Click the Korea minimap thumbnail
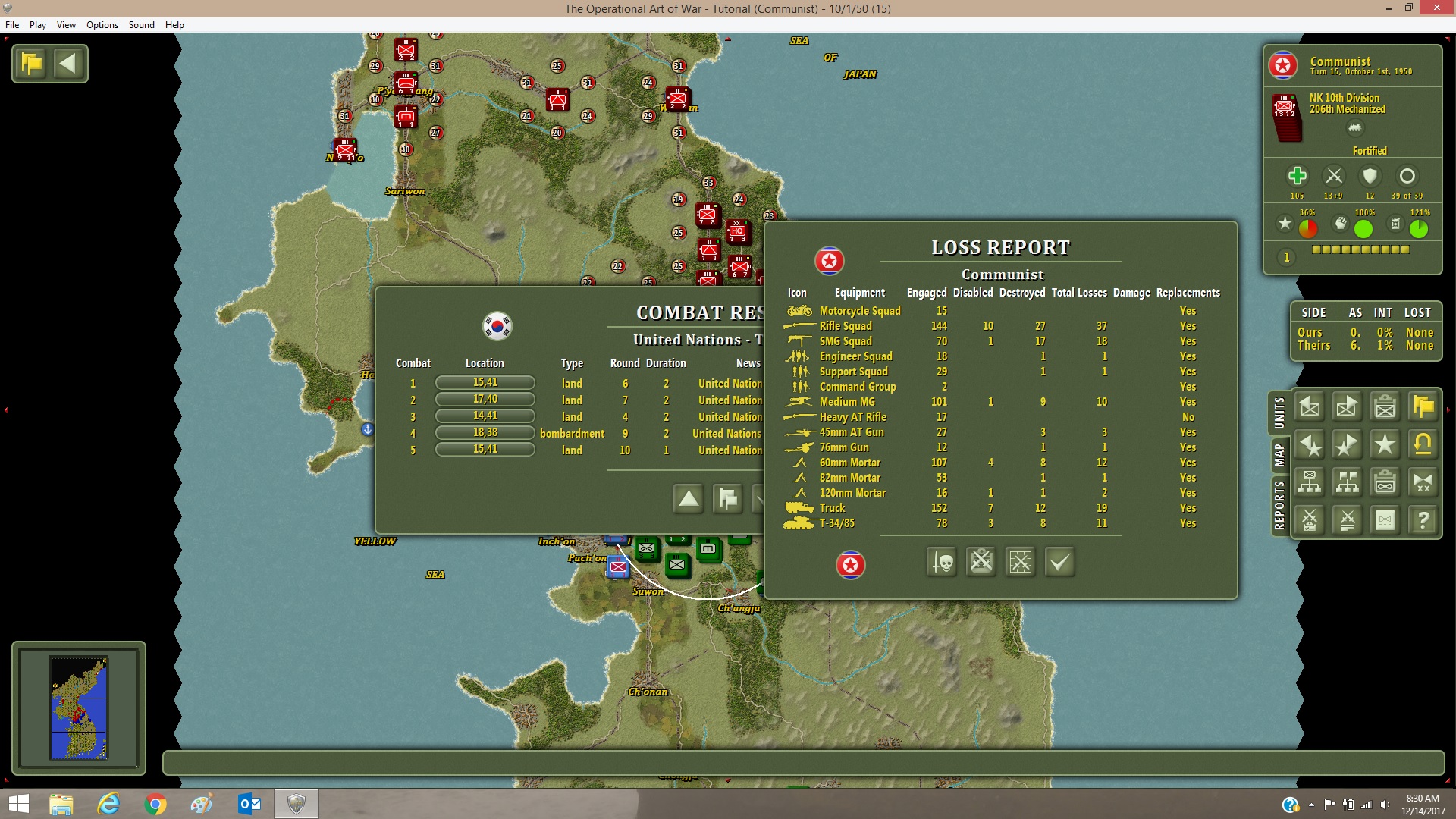 [79, 708]
